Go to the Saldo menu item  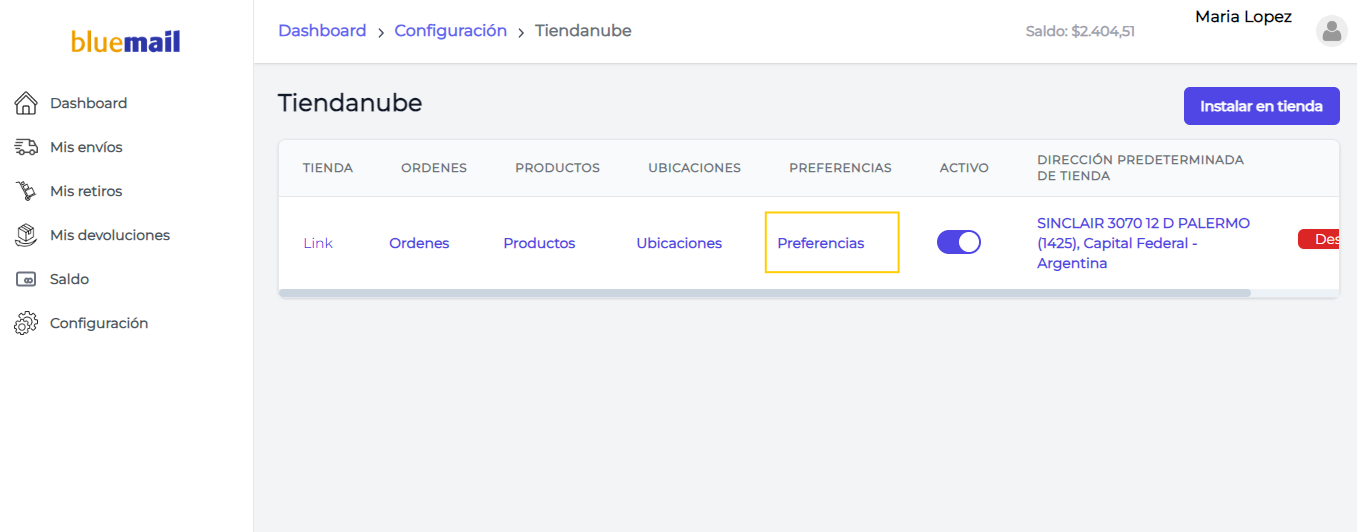(70, 279)
